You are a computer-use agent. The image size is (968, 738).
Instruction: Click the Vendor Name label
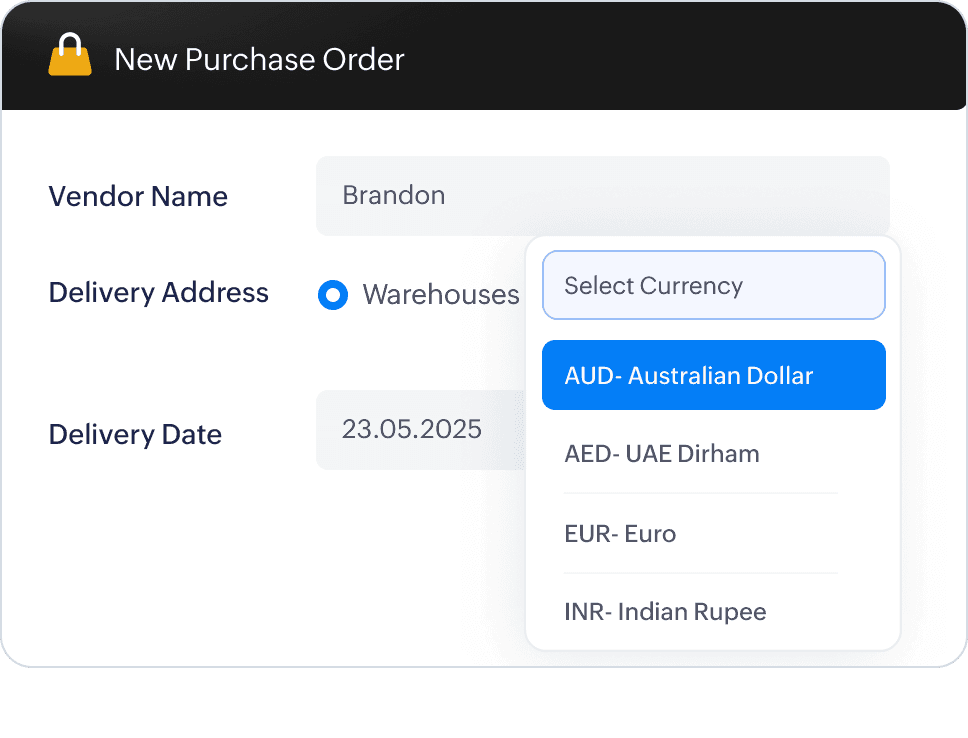(x=138, y=196)
